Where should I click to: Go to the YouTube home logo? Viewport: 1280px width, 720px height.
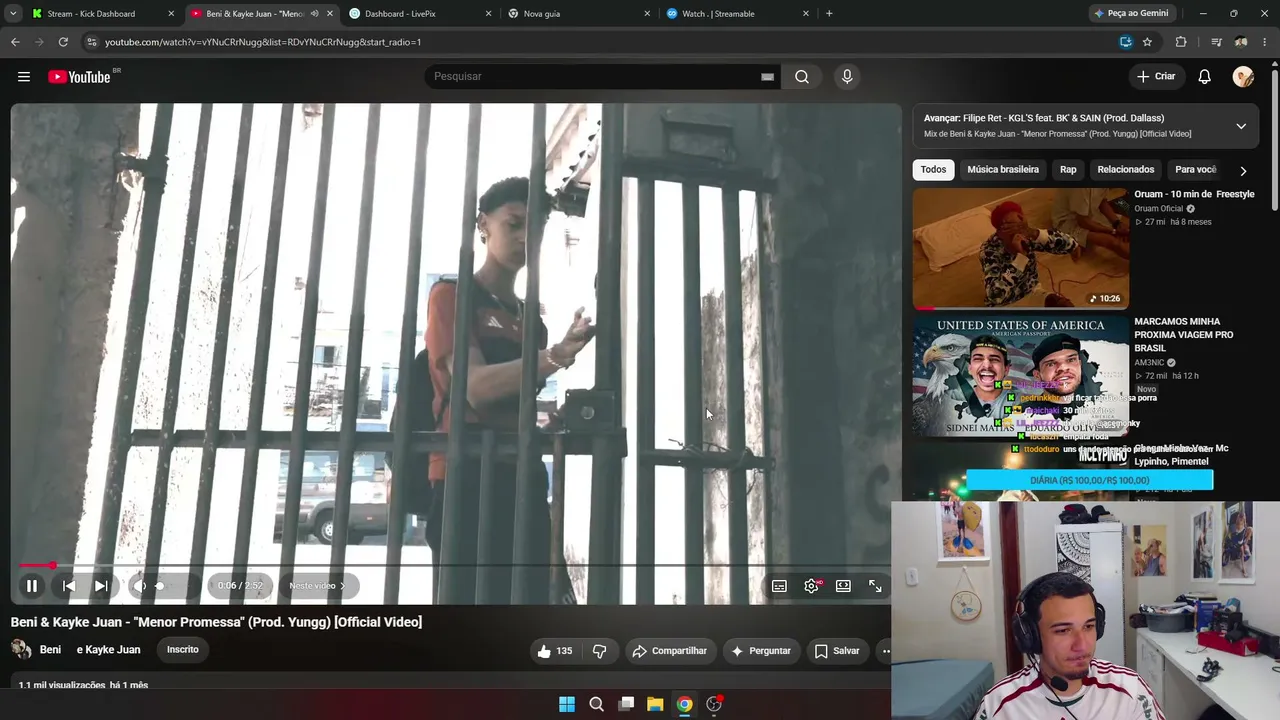point(79,77)
